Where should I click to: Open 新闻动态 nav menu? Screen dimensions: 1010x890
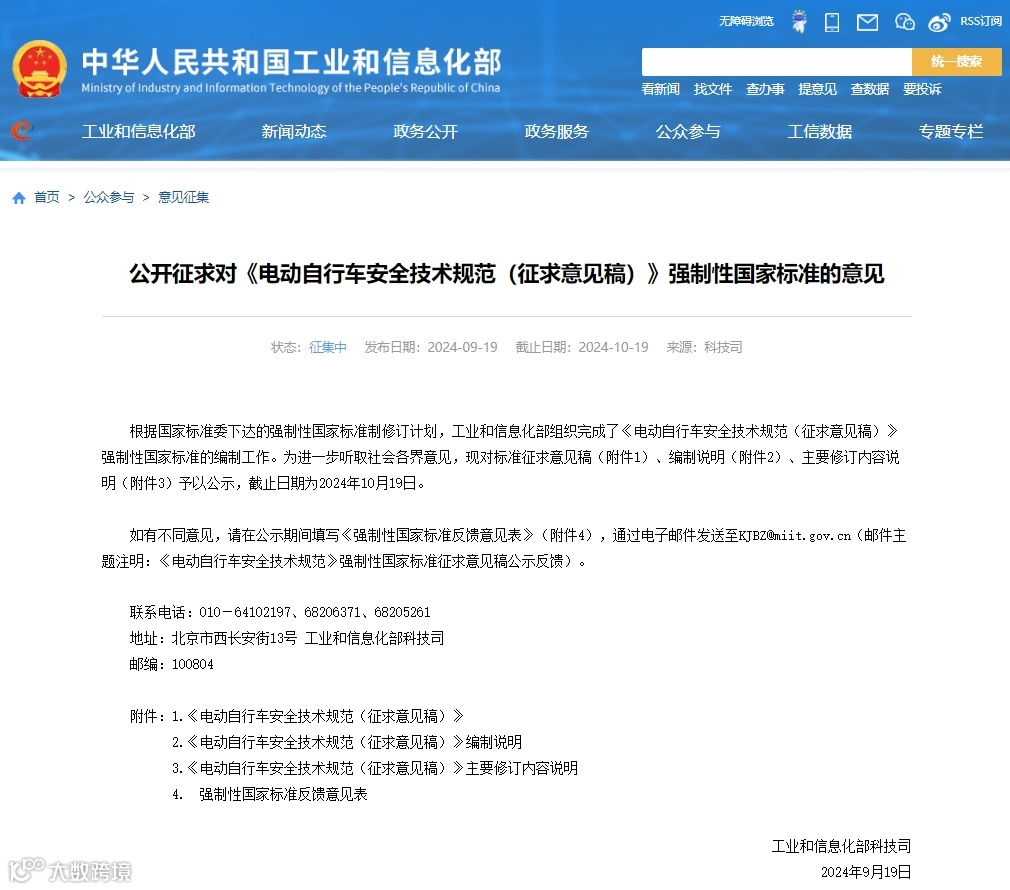294,131
